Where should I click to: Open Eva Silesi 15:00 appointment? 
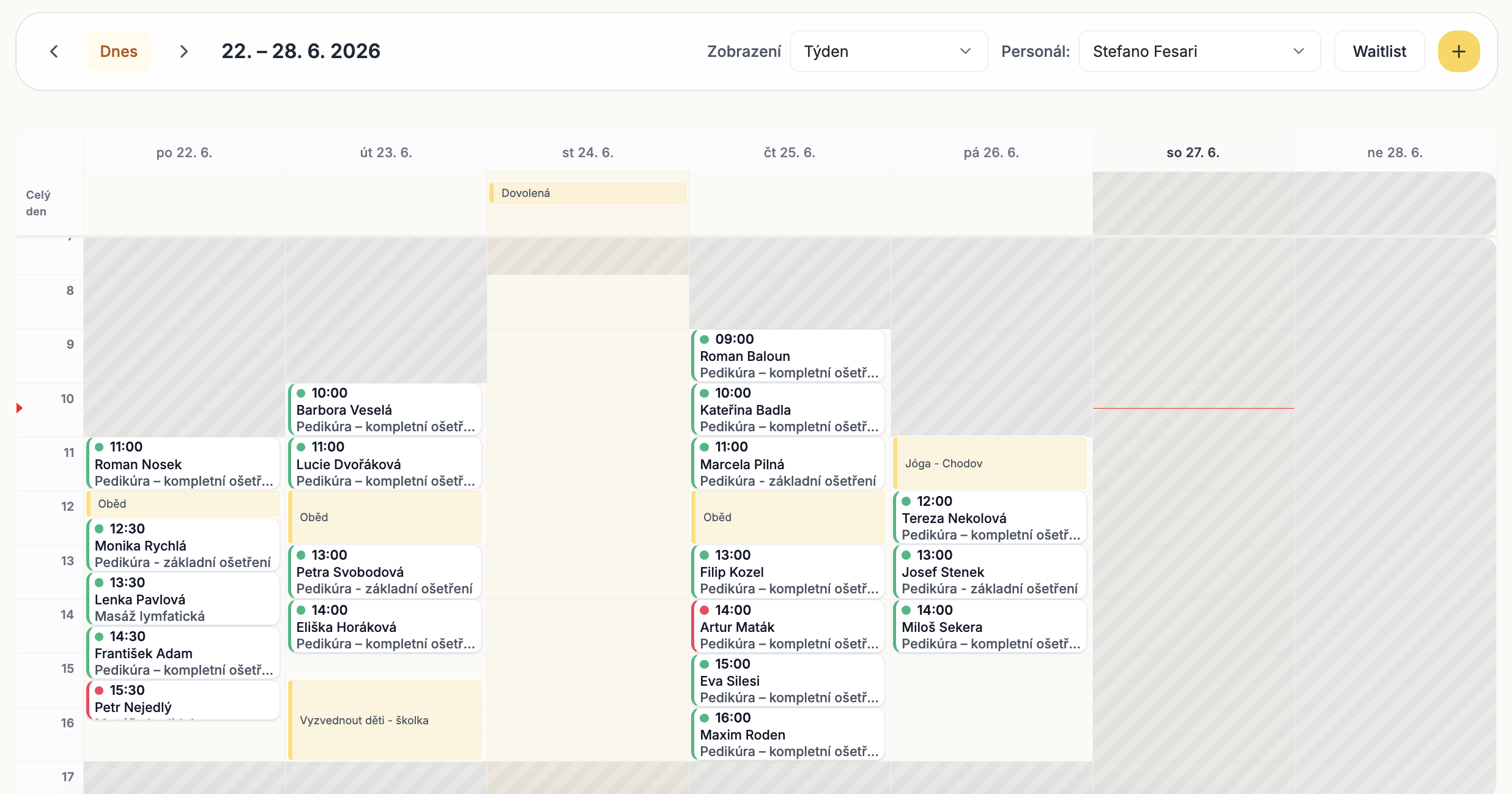788,680
